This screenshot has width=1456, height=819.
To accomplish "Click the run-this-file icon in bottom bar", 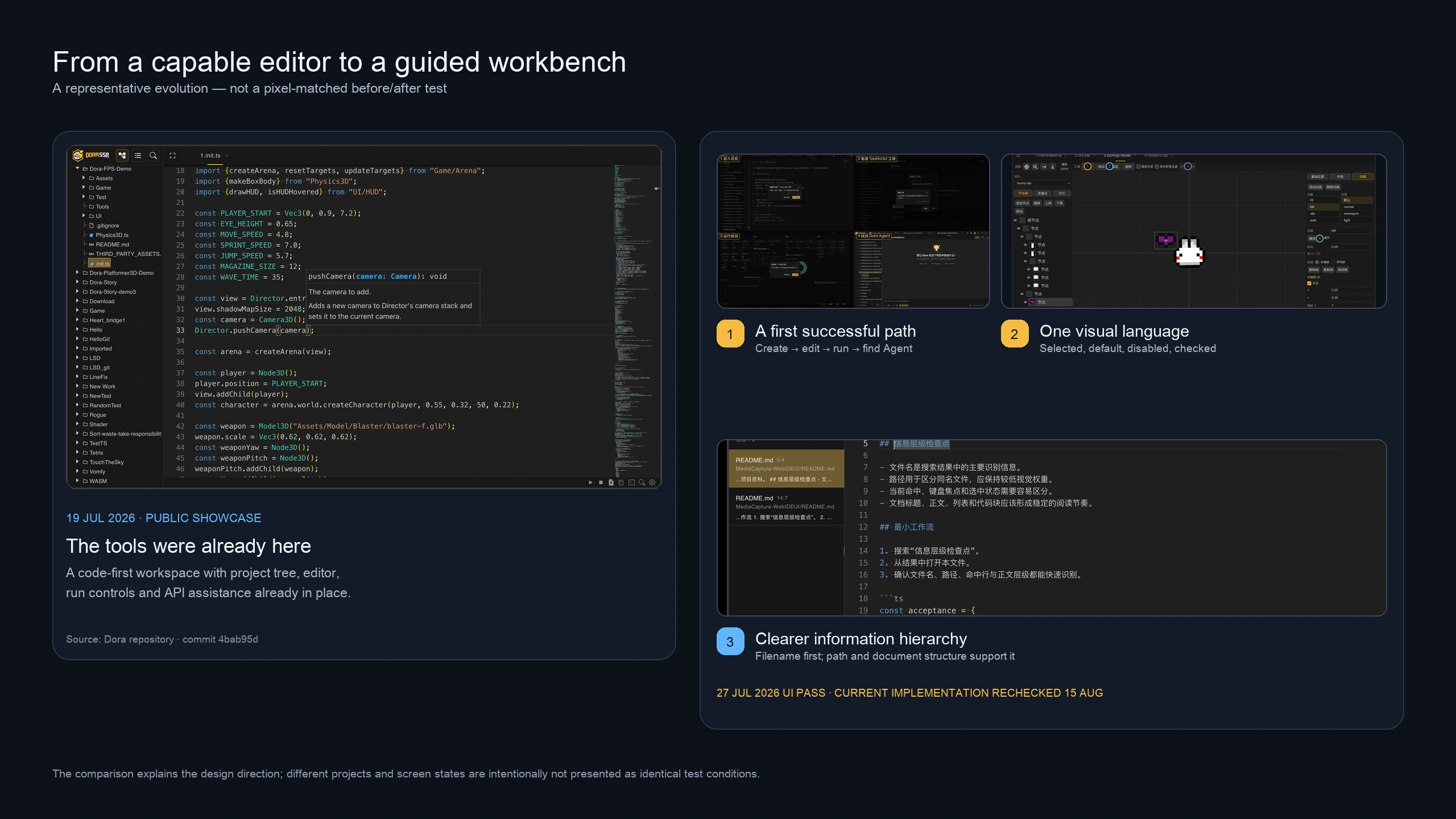I will [x=611, y=482].
